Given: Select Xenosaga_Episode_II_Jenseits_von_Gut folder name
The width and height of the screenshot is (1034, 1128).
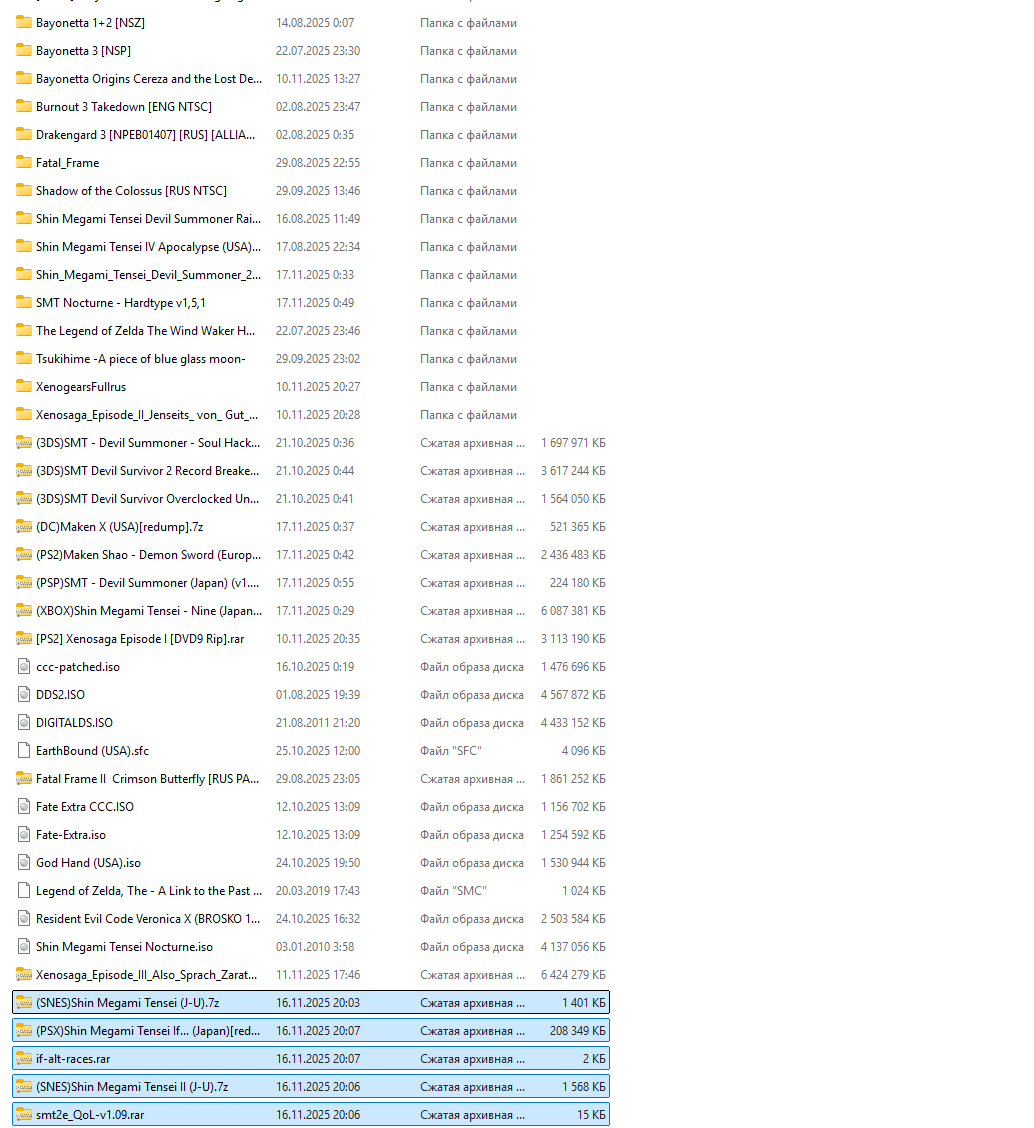Looking at the screenshot, I should click(147, 415).
